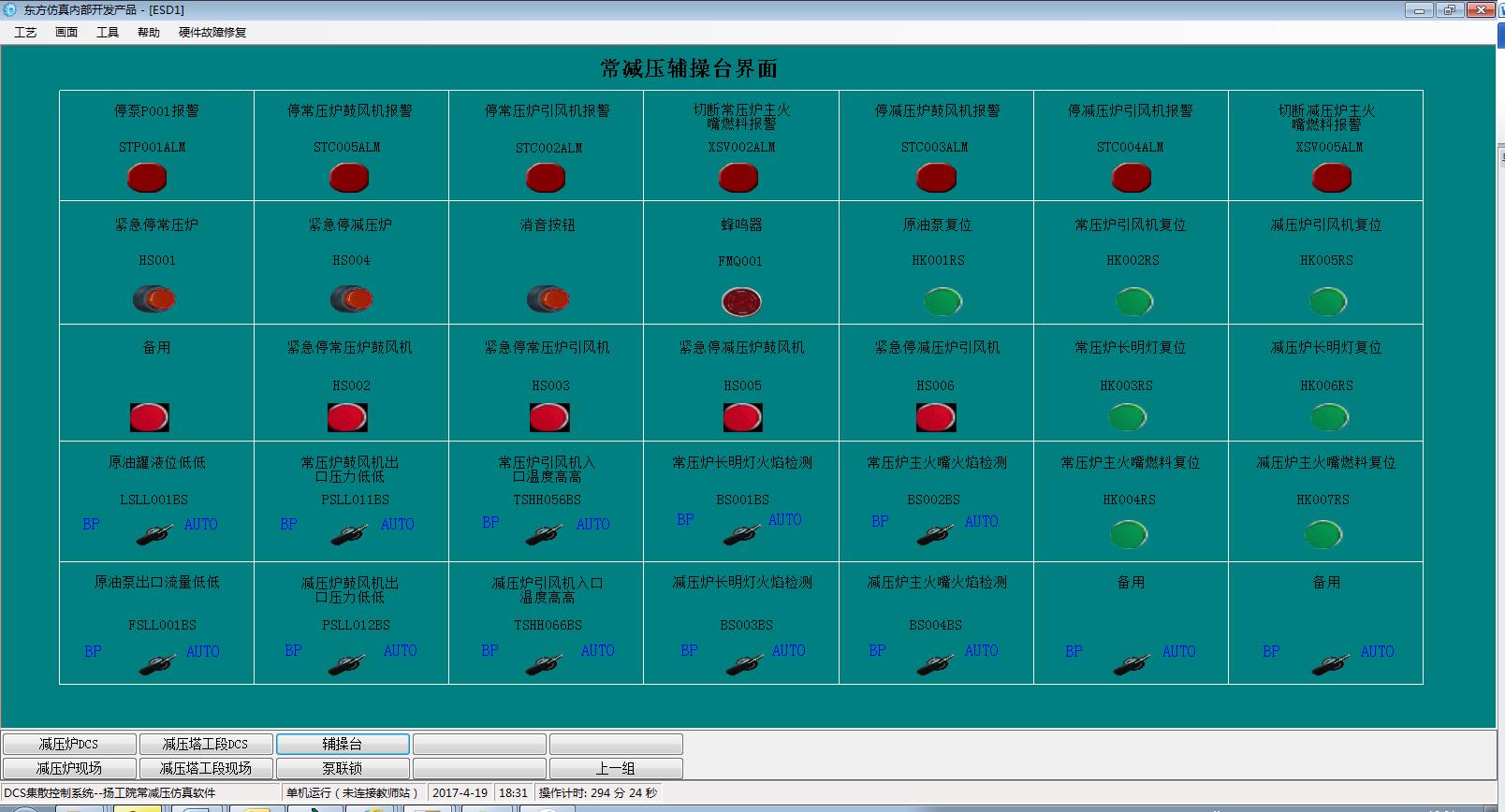
Task: Click the XSV002ALM alarm indicator
Action: coord(738,177)
